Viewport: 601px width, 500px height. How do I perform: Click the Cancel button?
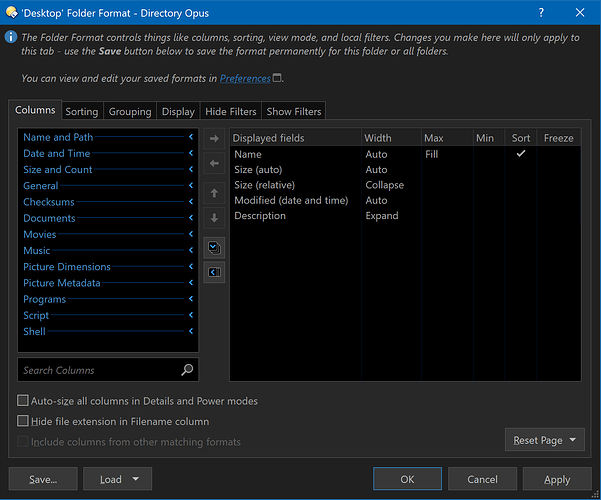(482, 479)
